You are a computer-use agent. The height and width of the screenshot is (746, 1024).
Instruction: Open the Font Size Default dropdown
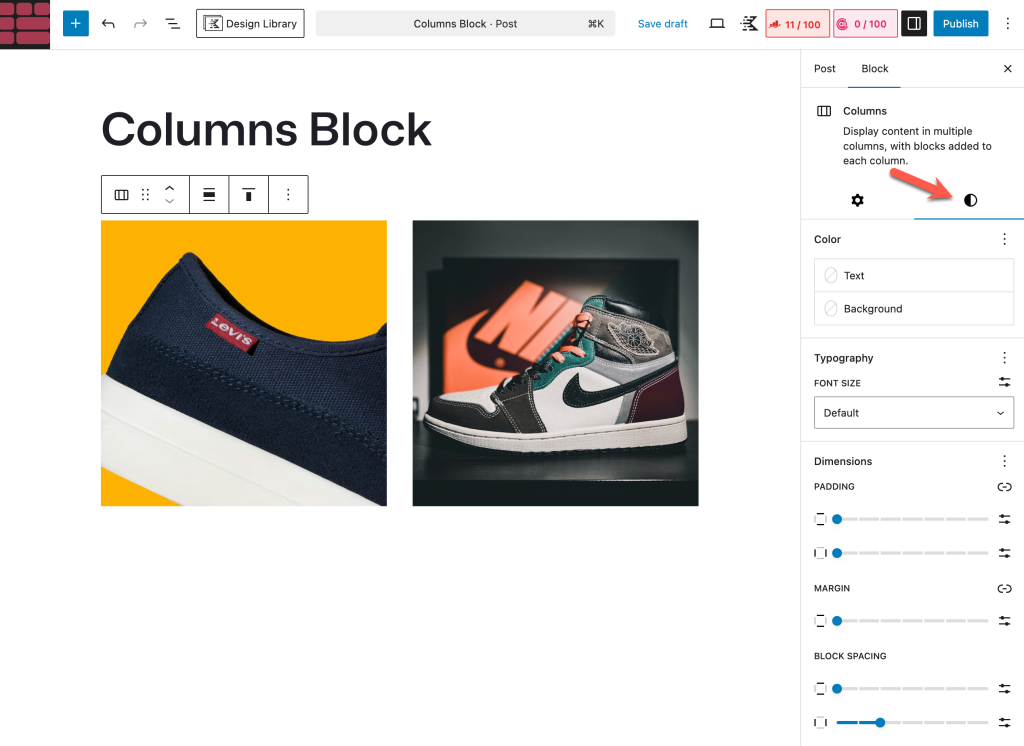913,413
